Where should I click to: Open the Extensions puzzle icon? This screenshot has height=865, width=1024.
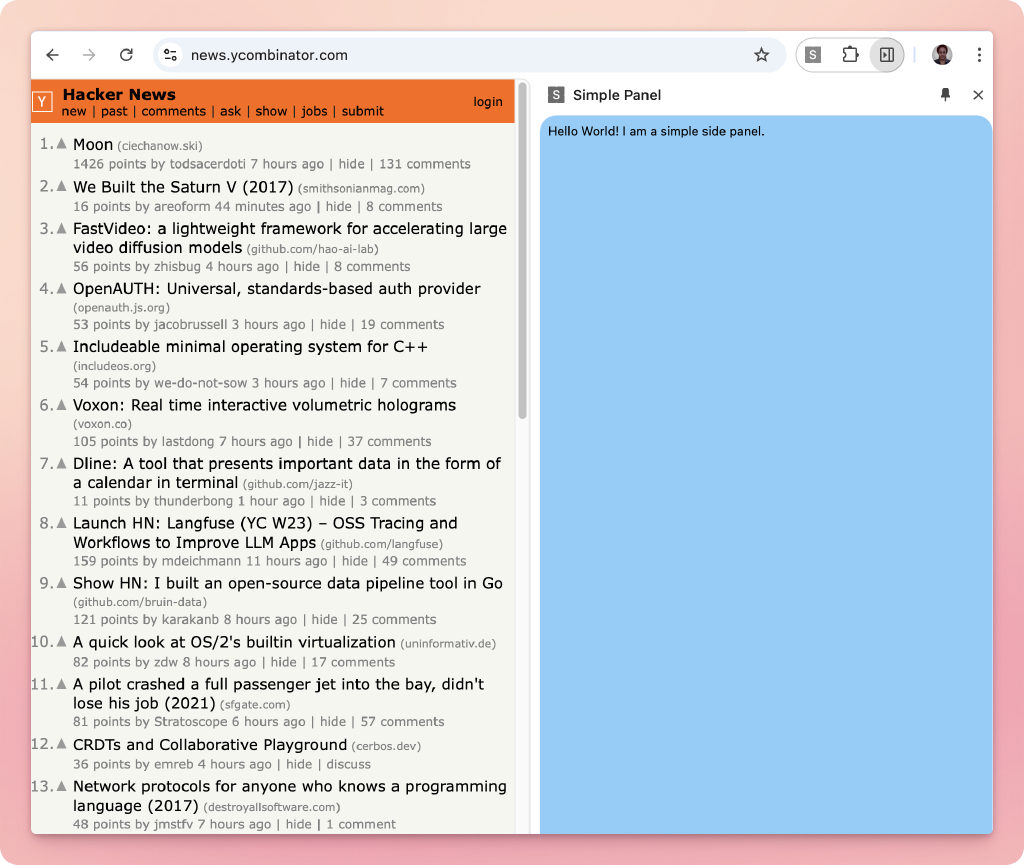coord(850,55)
